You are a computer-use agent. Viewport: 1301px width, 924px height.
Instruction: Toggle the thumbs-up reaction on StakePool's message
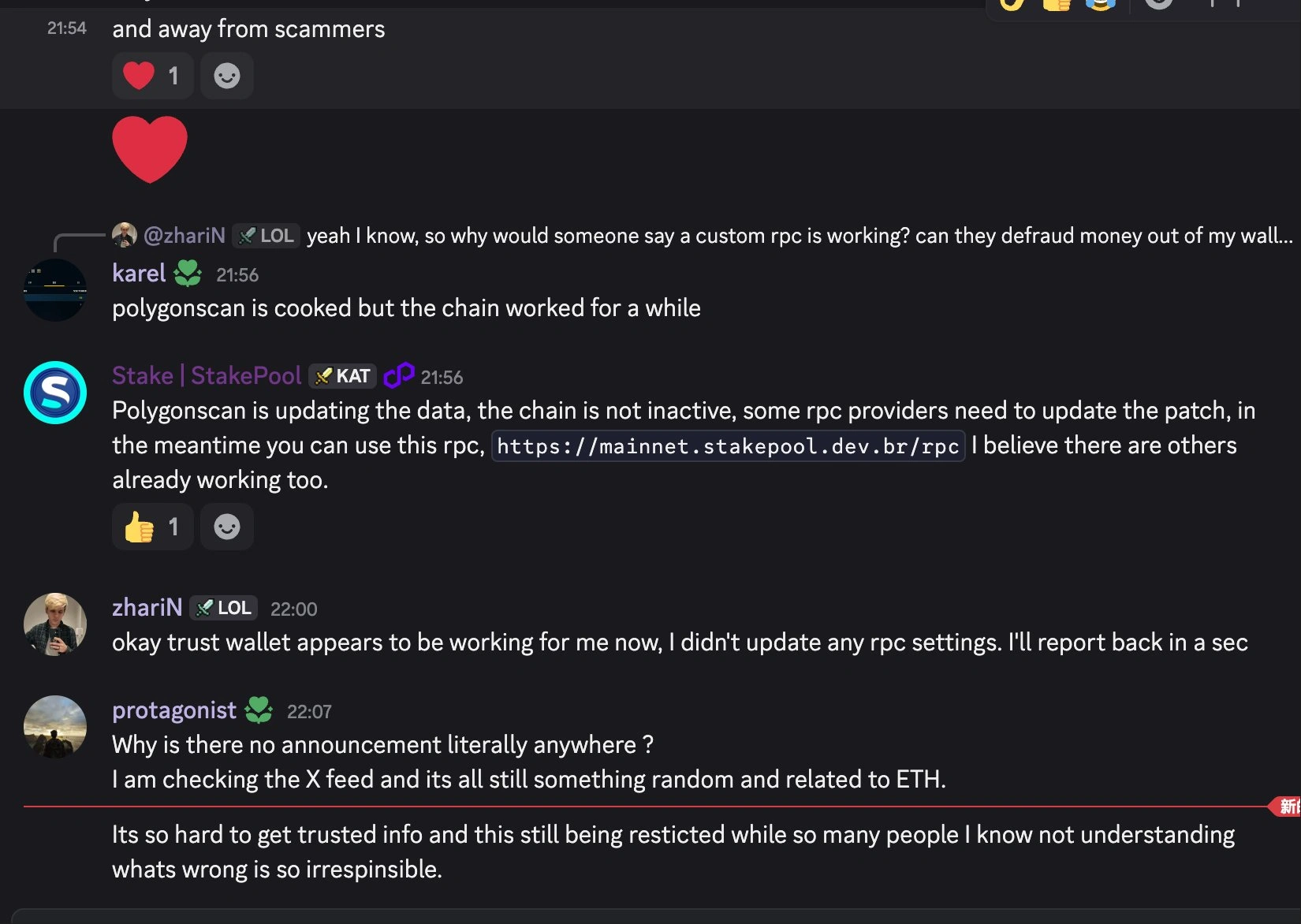(152, 527)
